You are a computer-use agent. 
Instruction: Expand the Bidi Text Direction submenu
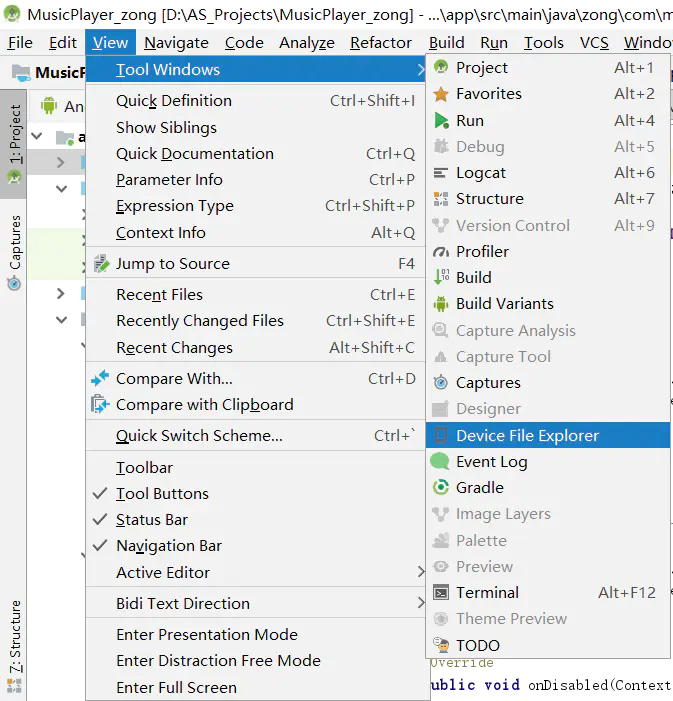tap(421, 604)
